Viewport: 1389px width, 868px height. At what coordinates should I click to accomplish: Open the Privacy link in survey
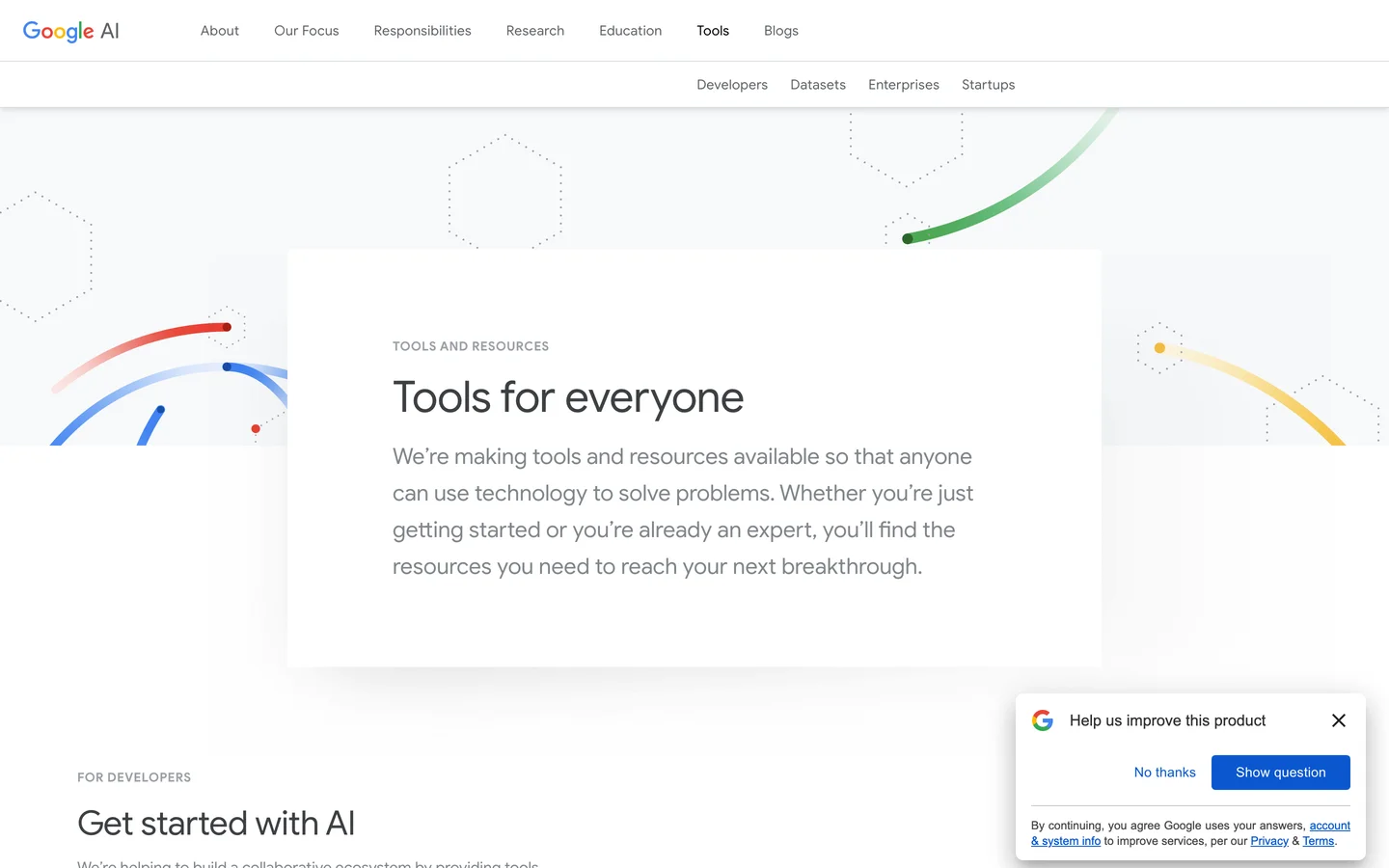(x=1269, y=841)
